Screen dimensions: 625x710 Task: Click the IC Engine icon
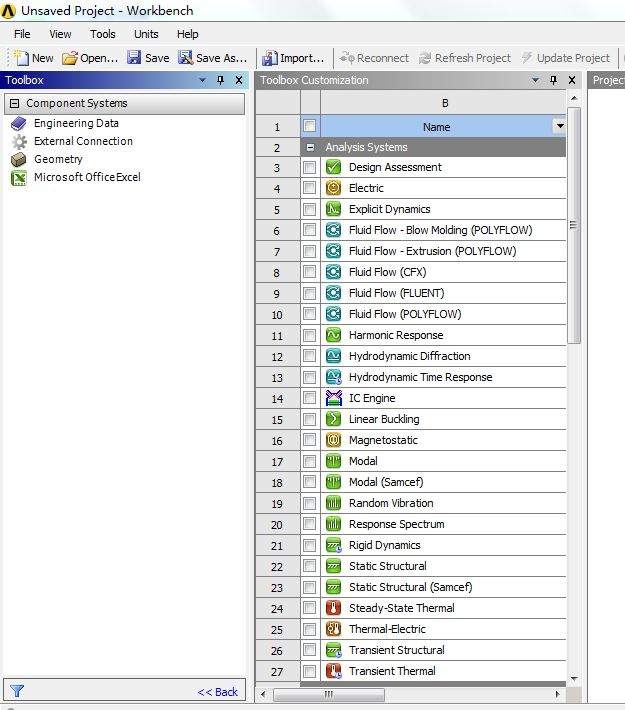coord(334,398)
